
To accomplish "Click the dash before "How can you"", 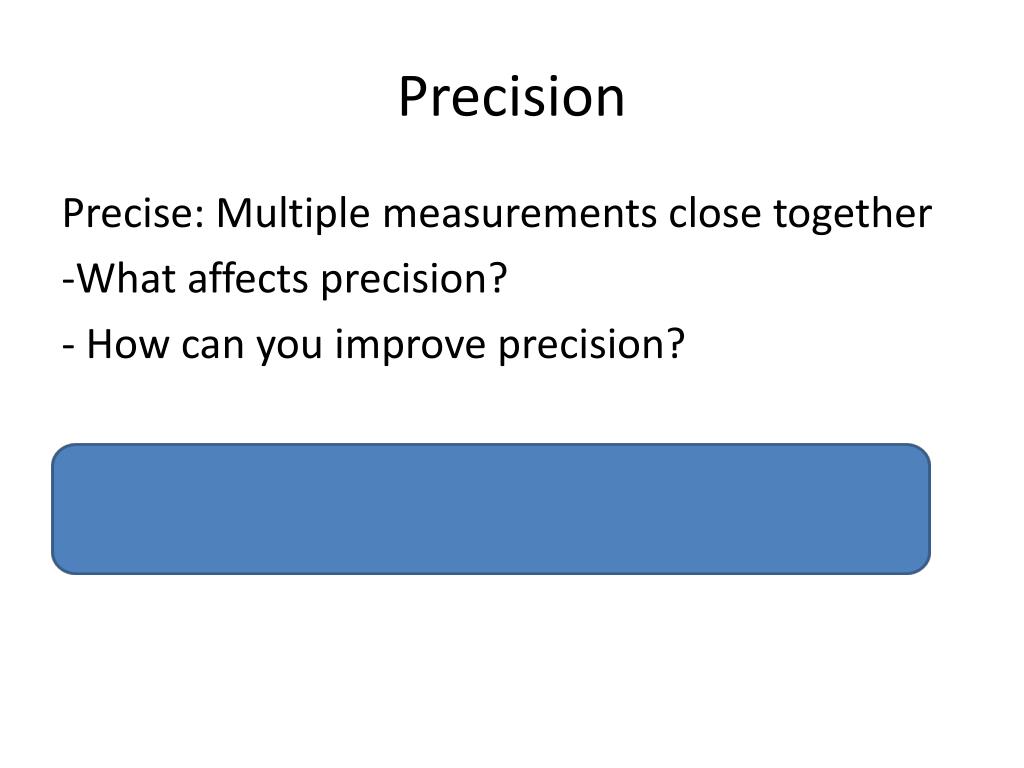I will (69, 346).
